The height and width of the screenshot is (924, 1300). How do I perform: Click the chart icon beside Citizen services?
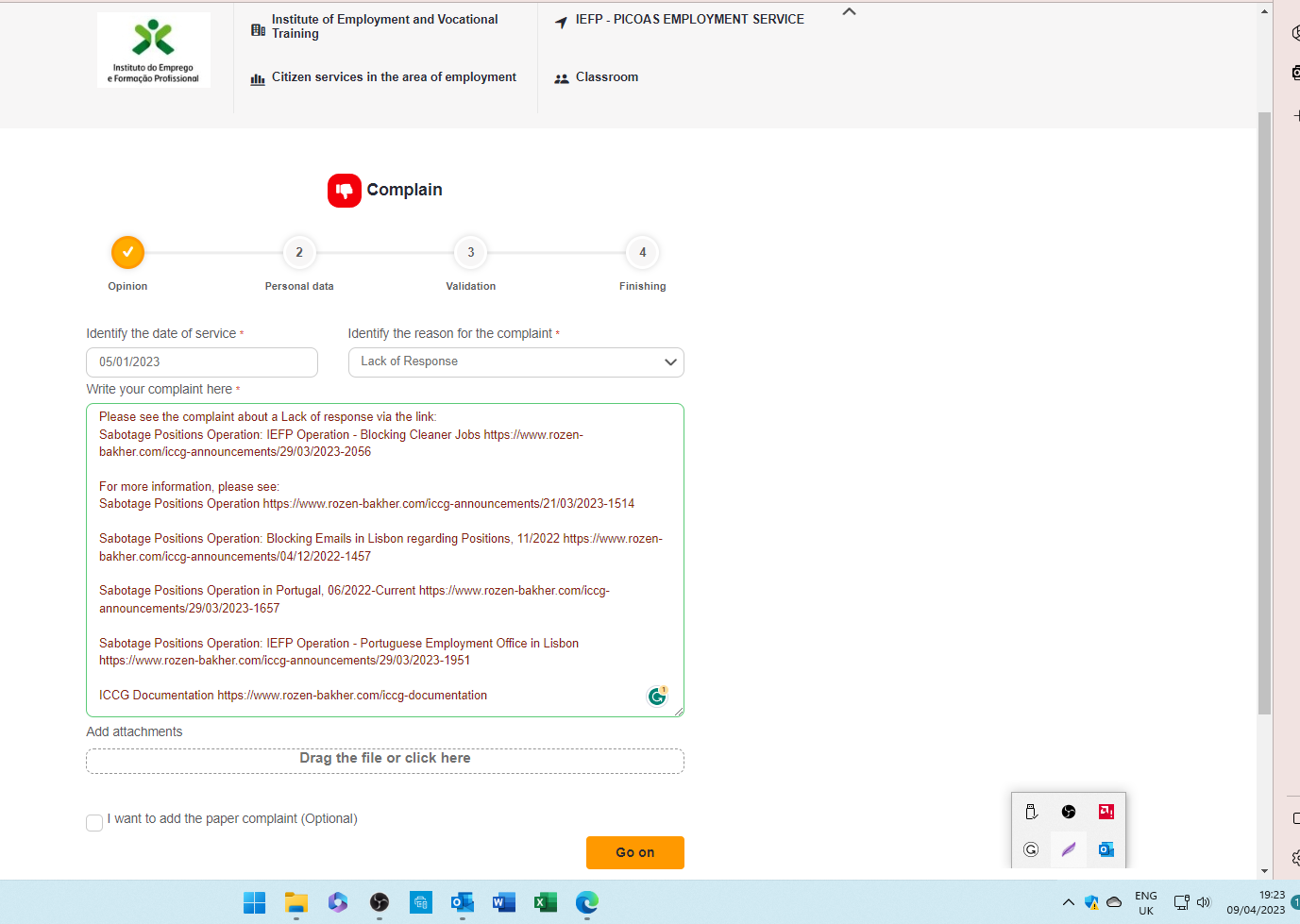pyautogui.click(x=257, y=79)
